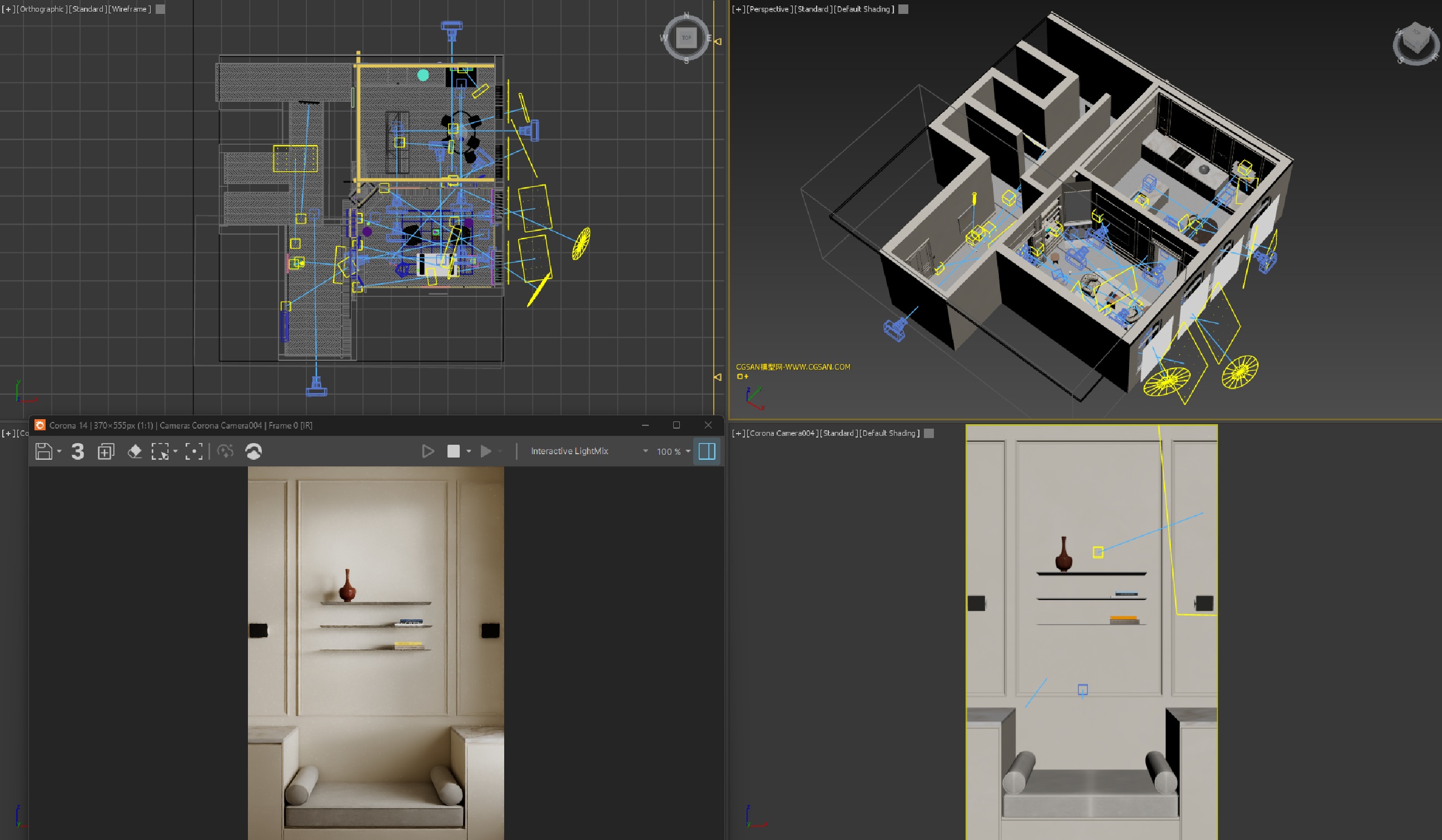Screen dimensions: 1442x840
Task: Open the [Wireframe] shading menu
Action: click(x=130, y=9)
